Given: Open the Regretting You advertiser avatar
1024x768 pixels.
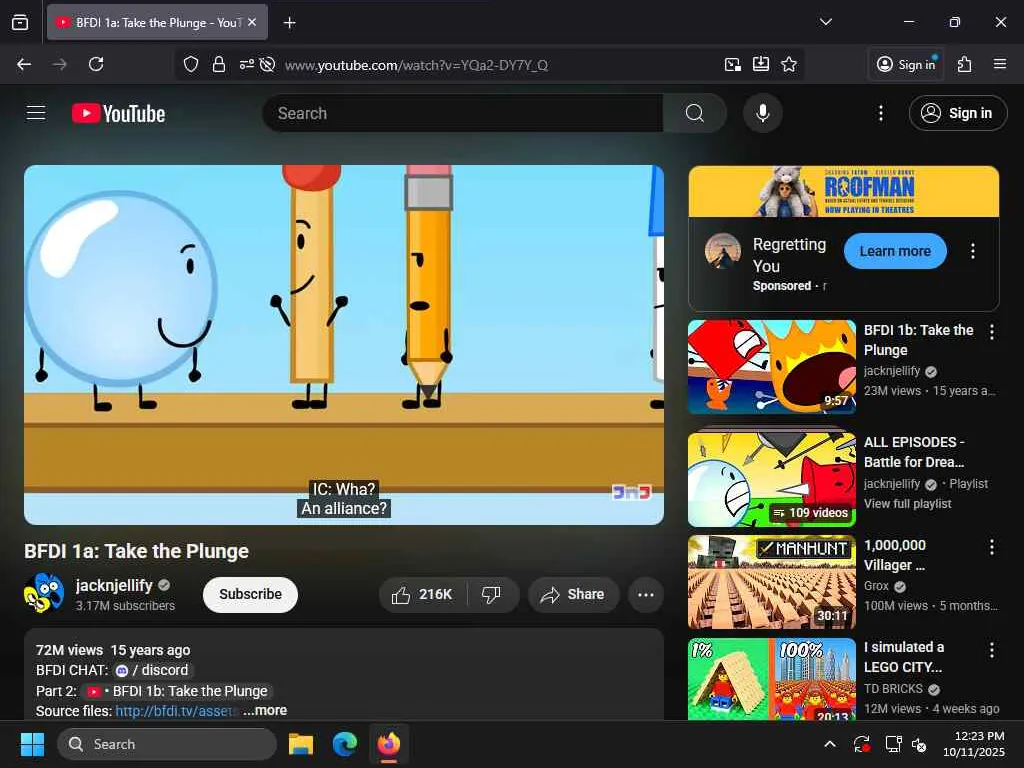Looking at the screenshot, I should click(722, 251).
